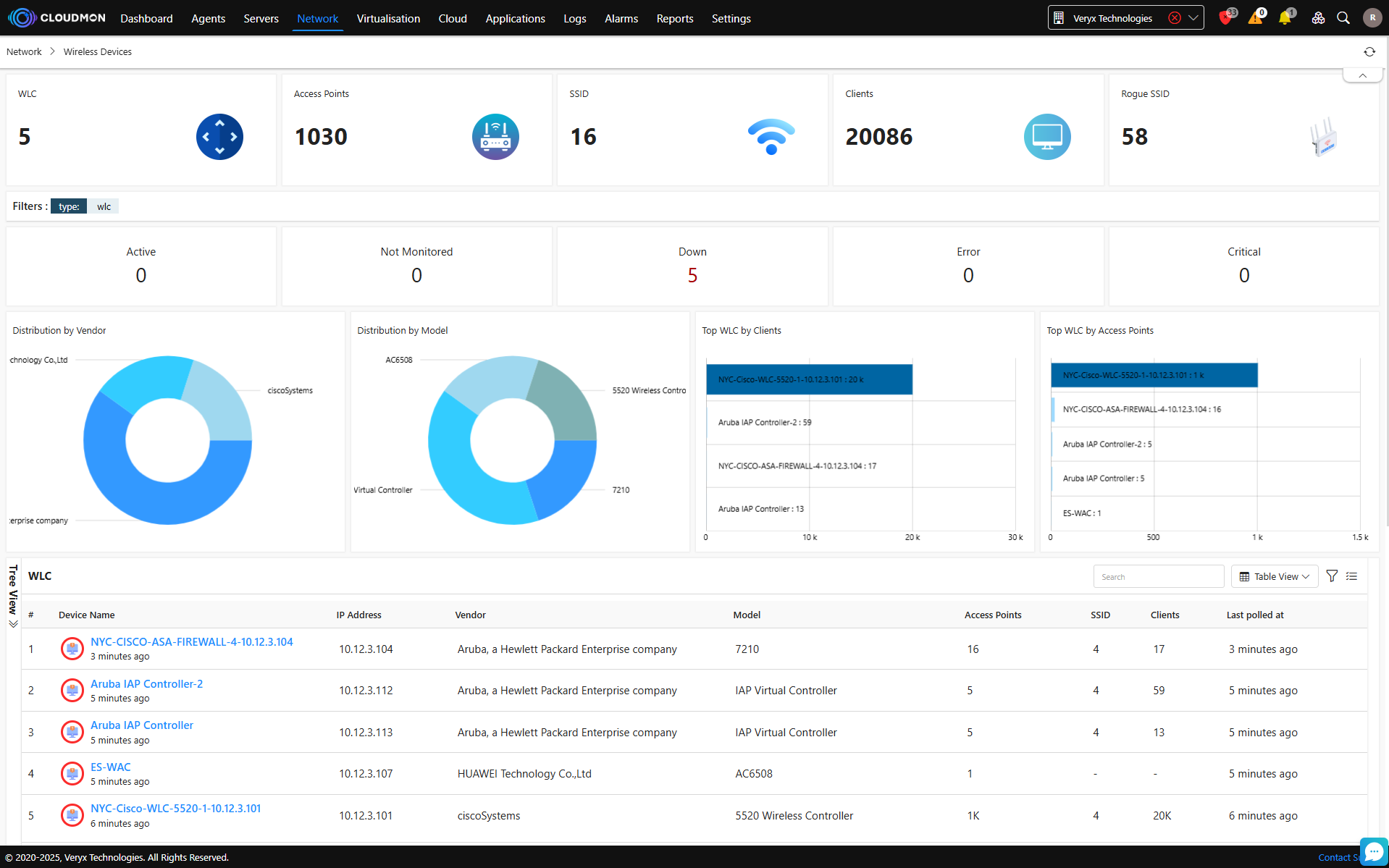Collapse the summary cards panel chevron

[x=1362, y=75]
